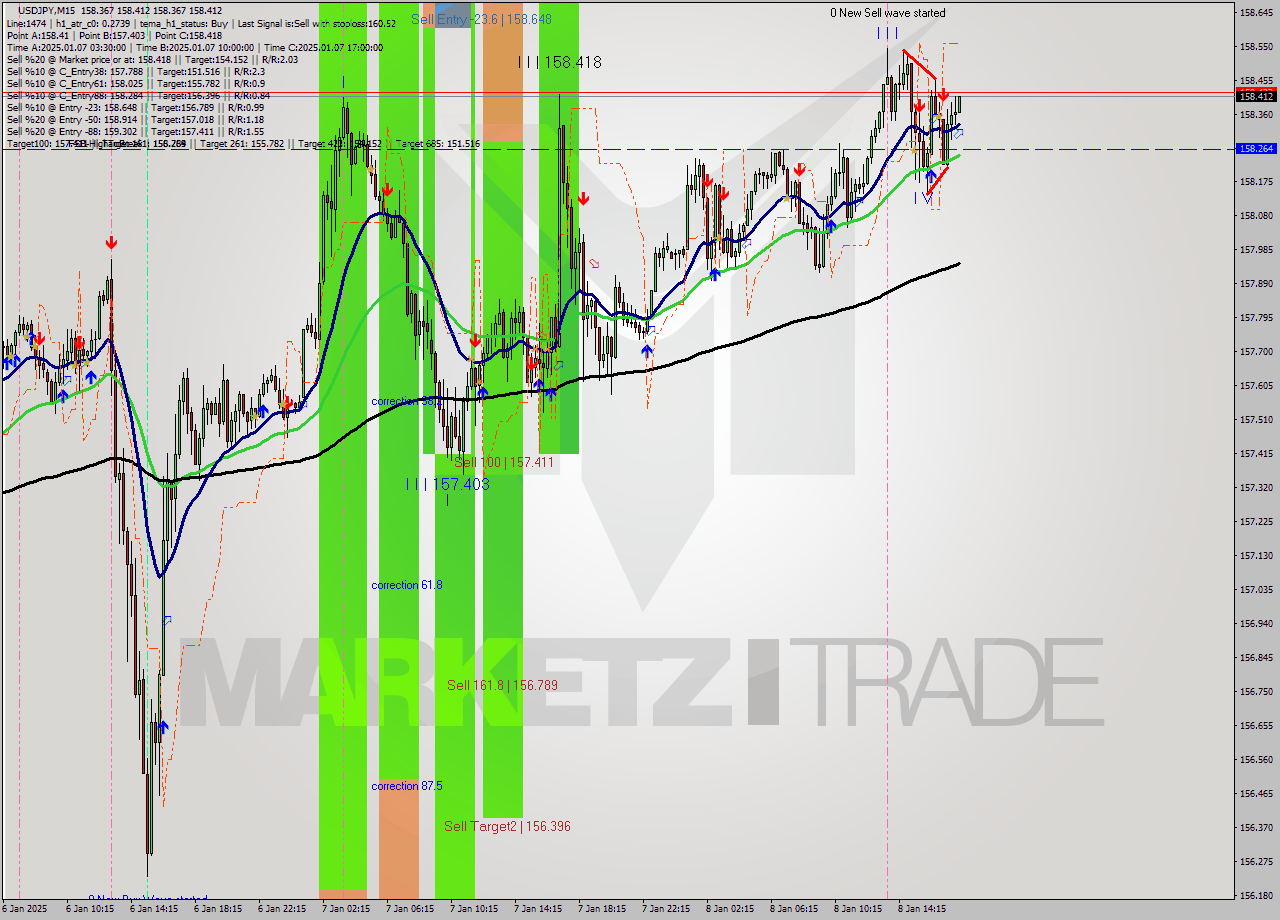
Task: Click the 156.275 price axis label
Action: click(x=1256, y=861)
